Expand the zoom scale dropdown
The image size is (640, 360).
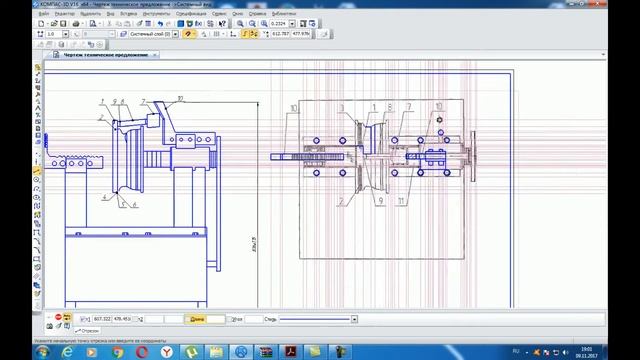(292, 24)
